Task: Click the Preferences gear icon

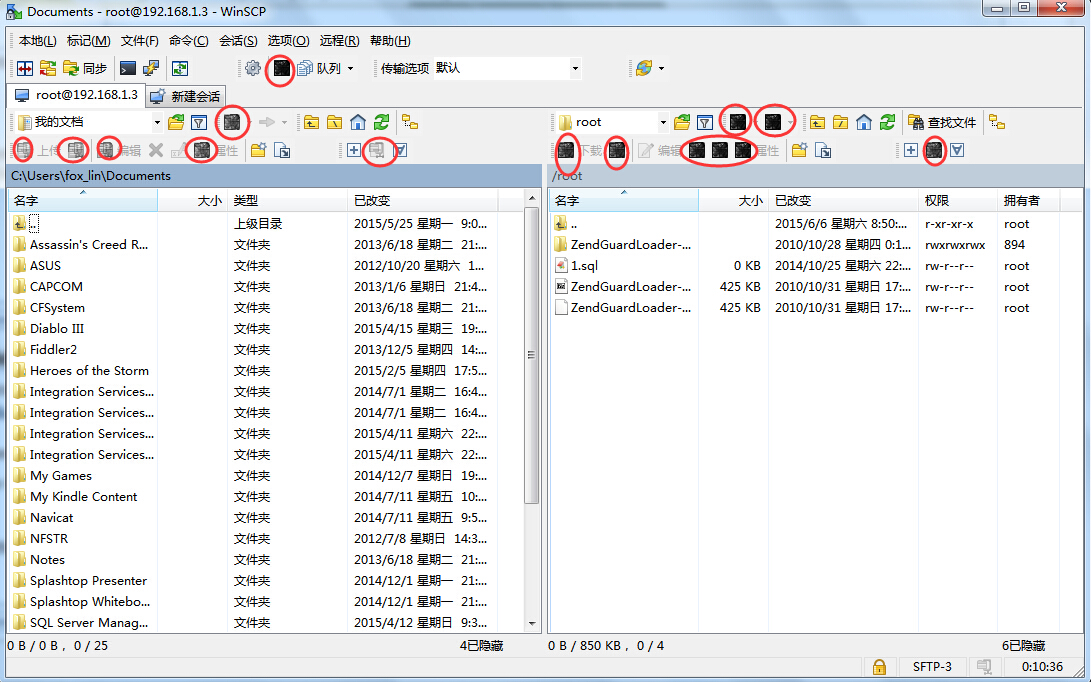Action: 252,68
